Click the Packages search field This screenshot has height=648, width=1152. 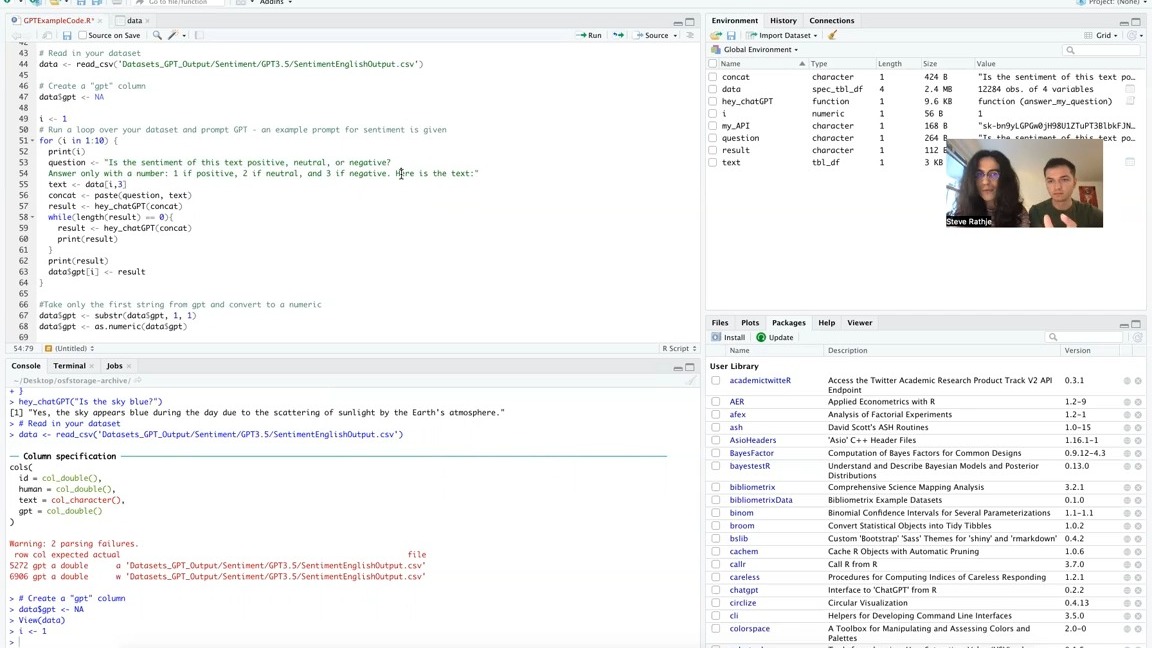1085,337
